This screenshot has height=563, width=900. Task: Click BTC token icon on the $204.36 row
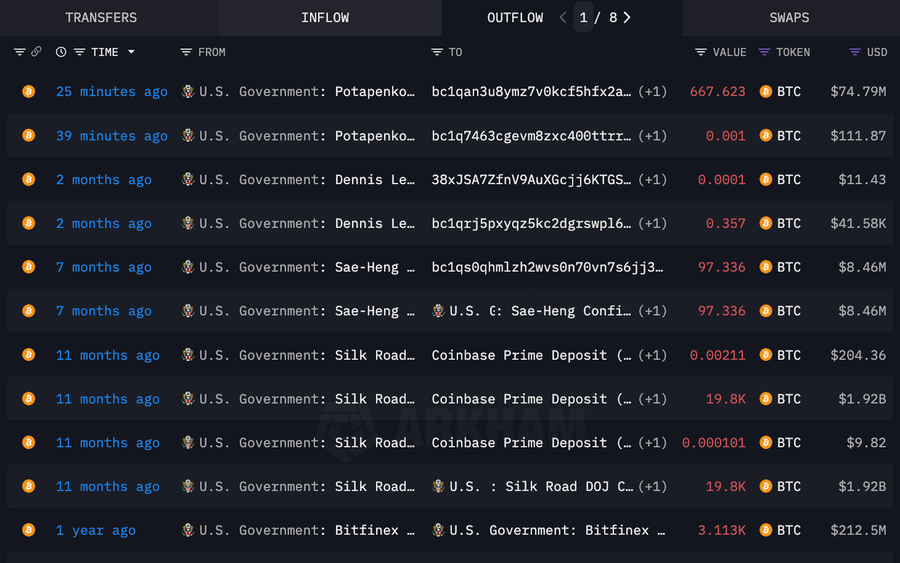765,355
